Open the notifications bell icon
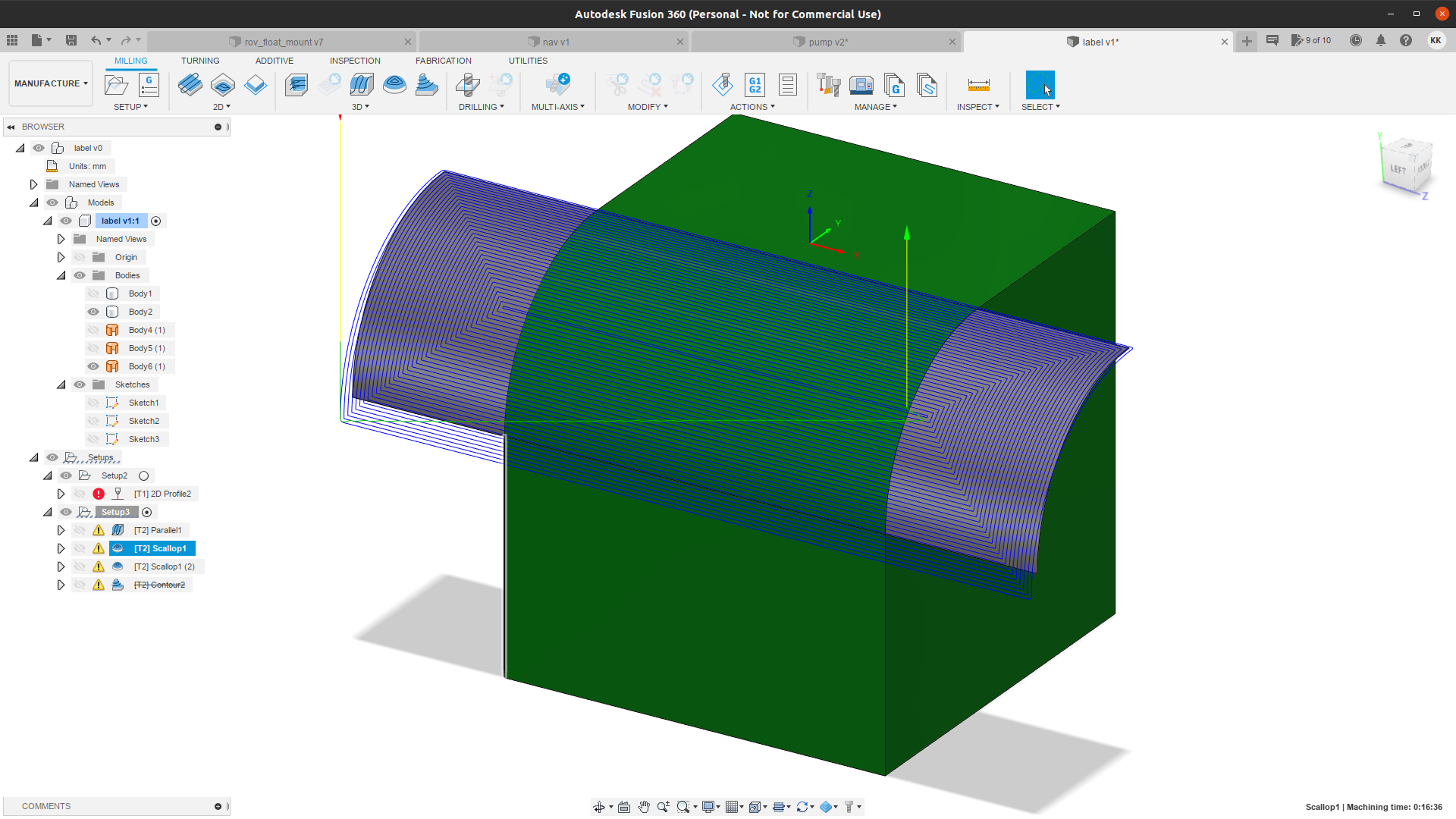1456x819 pixels. tap(1380, 41)
